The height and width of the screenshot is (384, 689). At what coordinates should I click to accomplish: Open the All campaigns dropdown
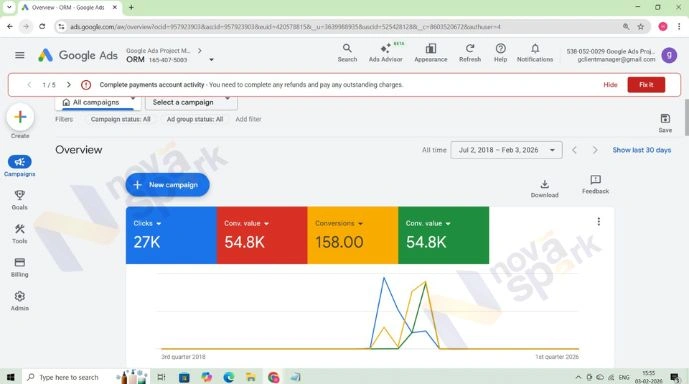(98, 102)
